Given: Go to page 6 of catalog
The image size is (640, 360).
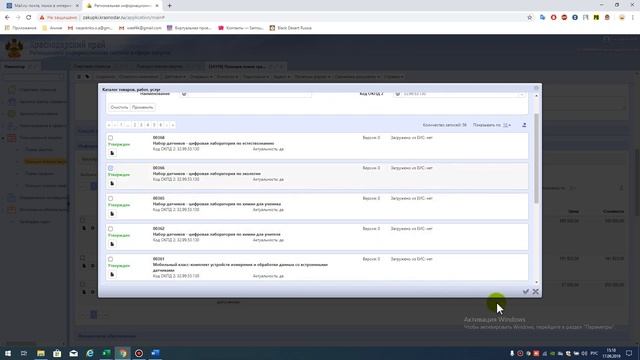Looking at the screenshot, I should [161, 125].
